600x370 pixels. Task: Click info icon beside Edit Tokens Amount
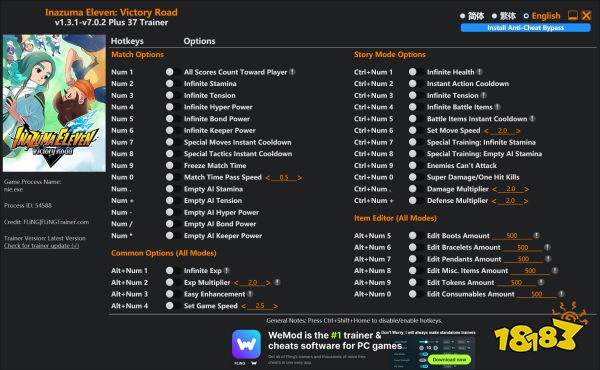coord(541,282)
